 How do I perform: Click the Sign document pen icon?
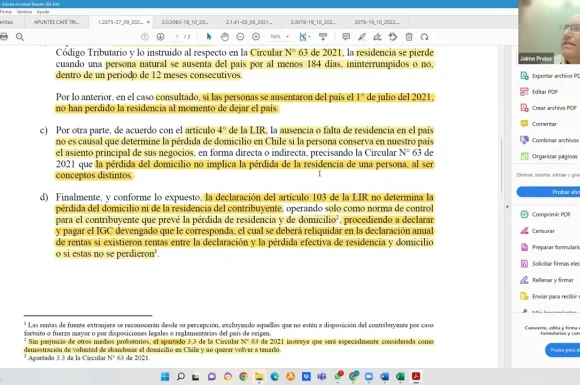pyautogui.click(x=377, y=37)
